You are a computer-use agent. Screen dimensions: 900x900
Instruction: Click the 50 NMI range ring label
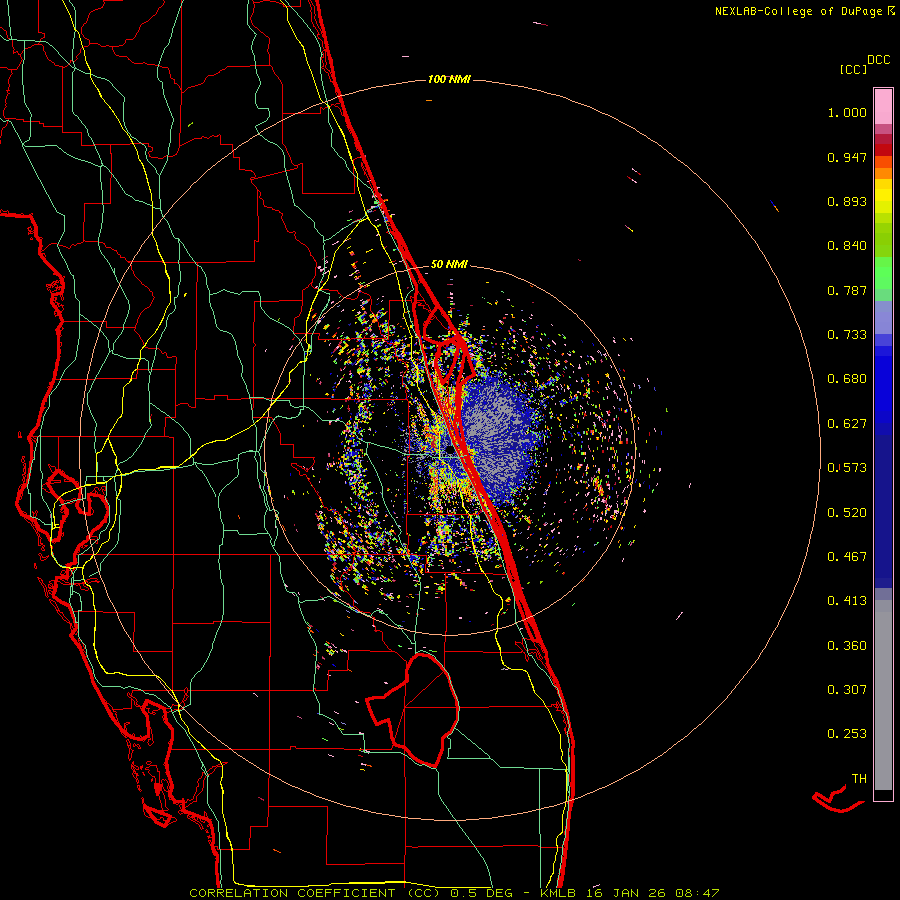(x=449, y=265)
